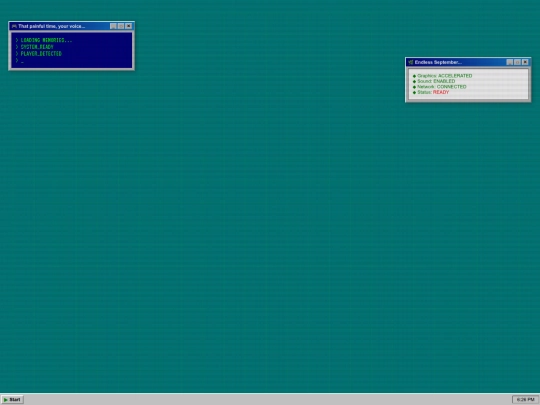Maximize the 'That painful time, your voice...' window
540x405 pixels.
(121, 26)
